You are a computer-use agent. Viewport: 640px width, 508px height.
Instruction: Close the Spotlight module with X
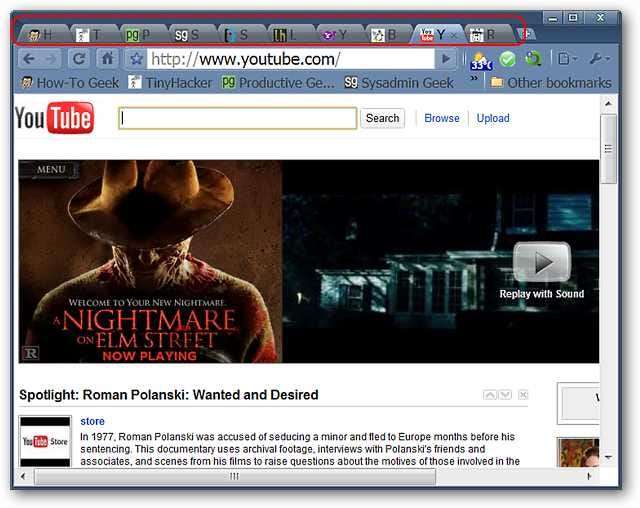[x=523, y=395]
